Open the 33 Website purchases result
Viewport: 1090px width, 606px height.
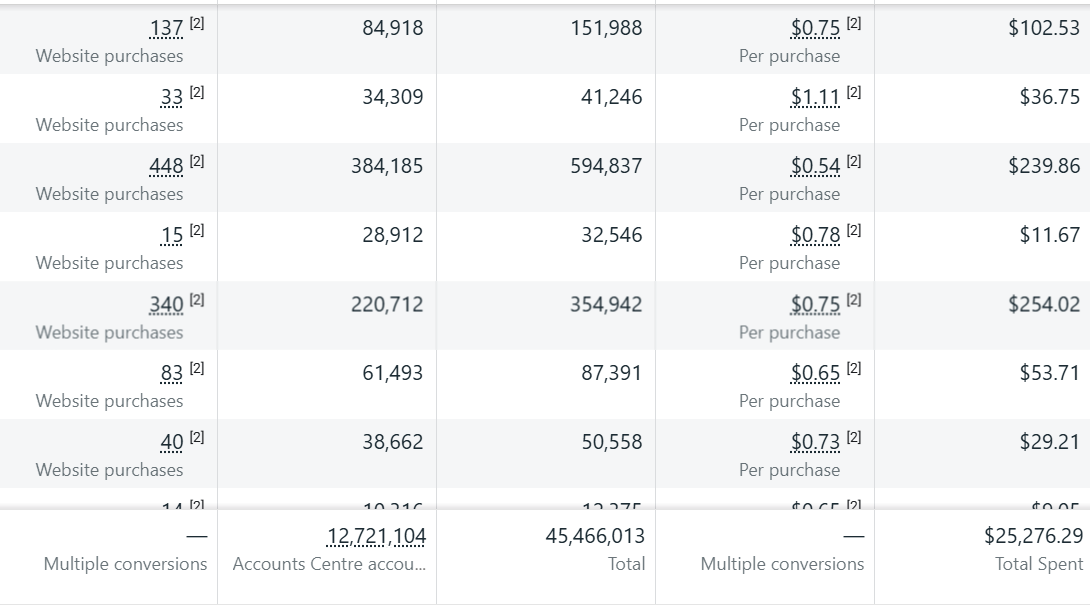pyautogui.click(x=171, y=97)
